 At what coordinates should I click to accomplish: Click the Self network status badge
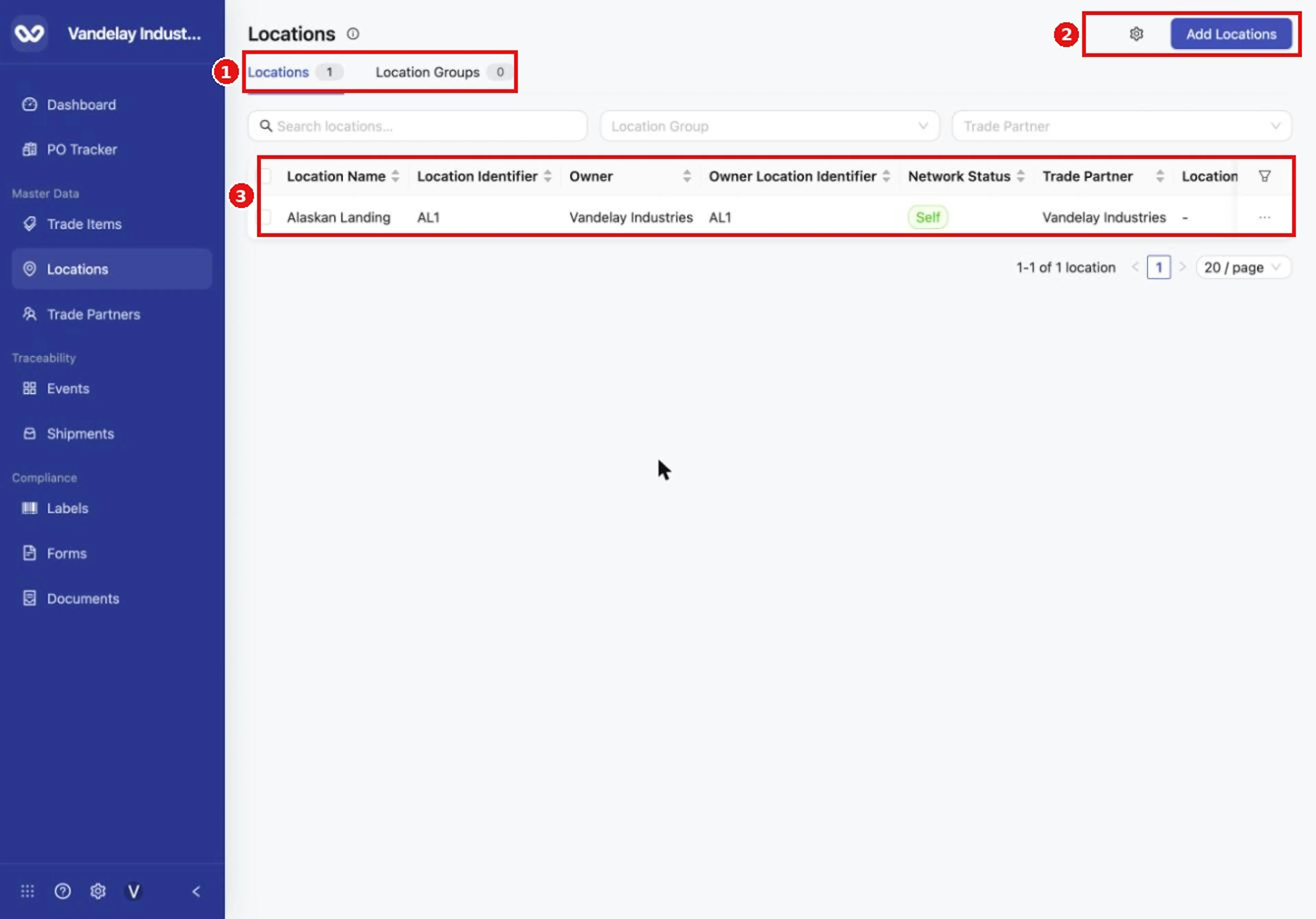click(x=927, y=217)
